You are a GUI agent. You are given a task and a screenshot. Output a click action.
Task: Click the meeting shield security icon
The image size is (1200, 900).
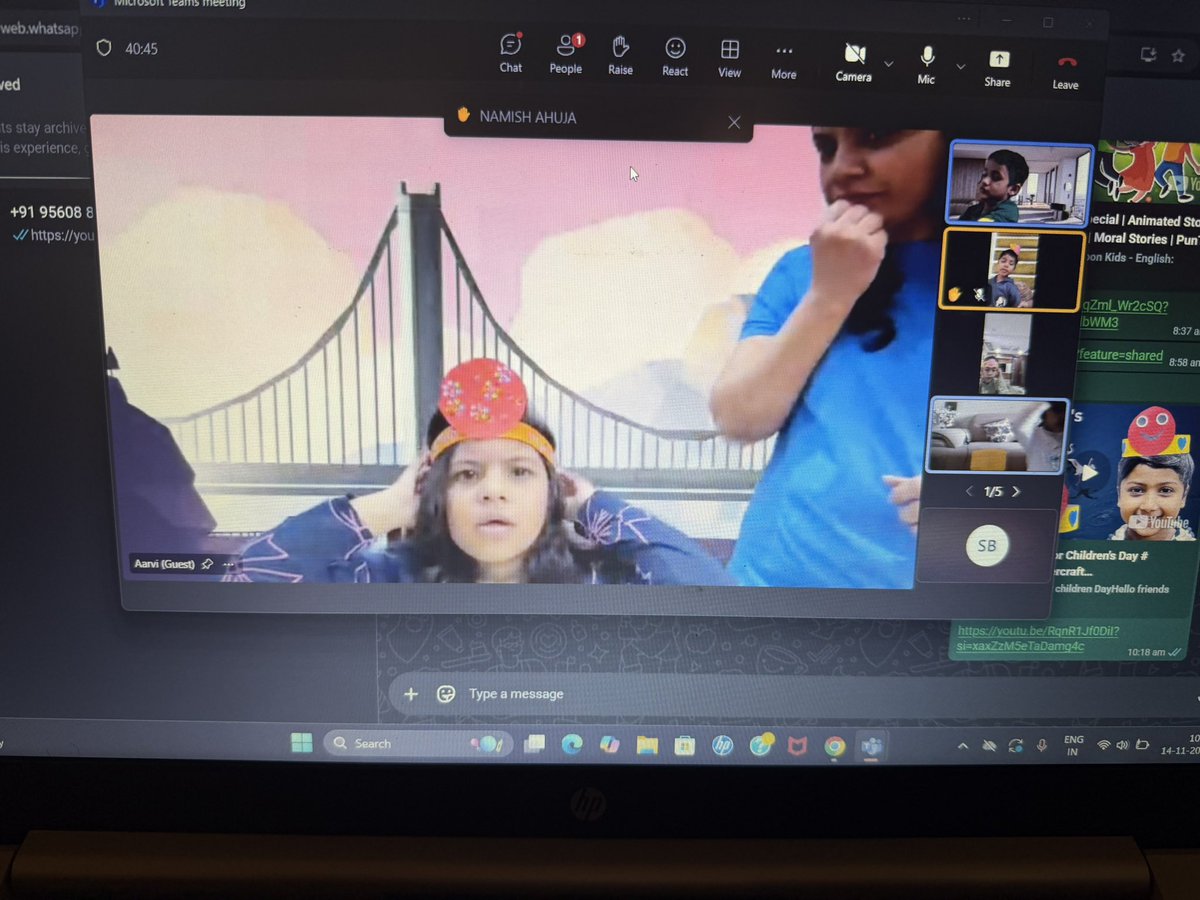point(102,48)
